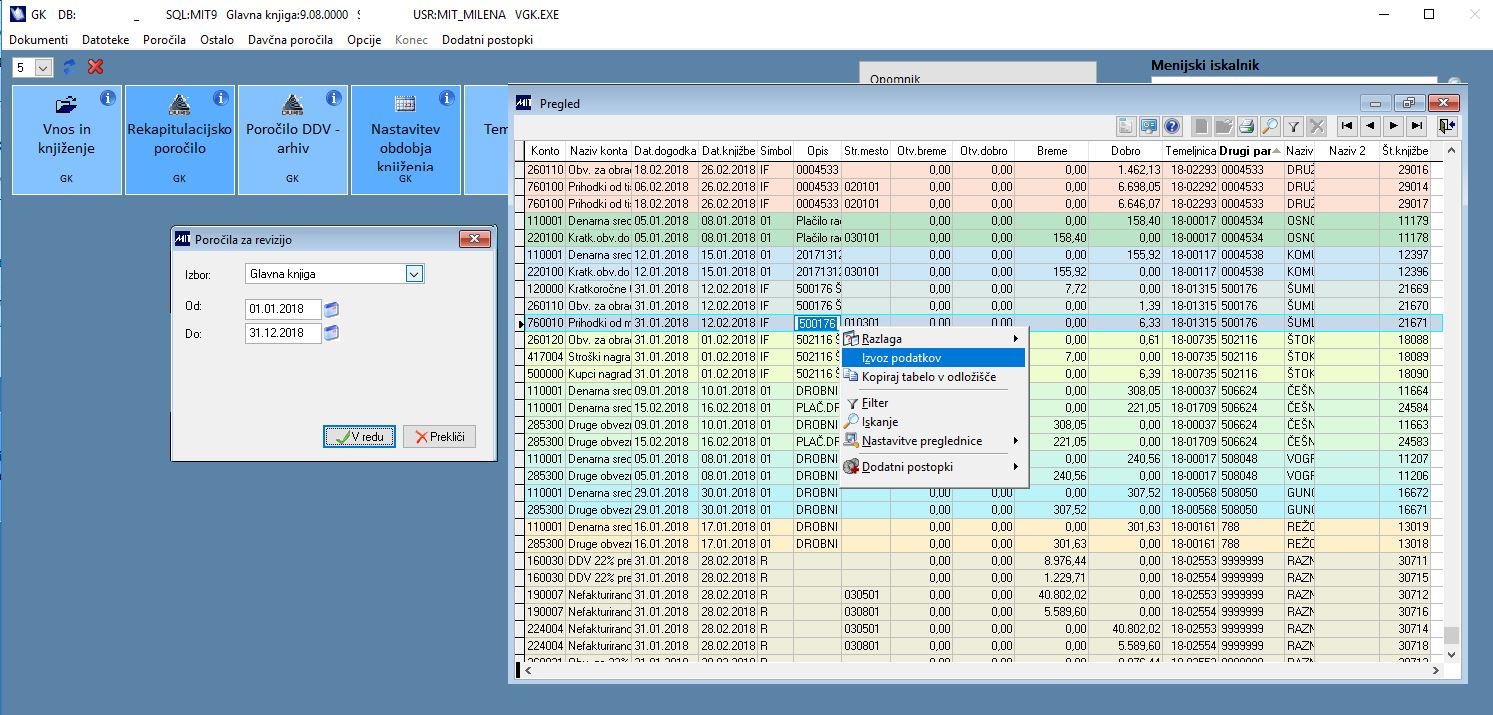Image resolution: width=1493 pixels, height=715 pixels.
Task: Open the dropdown showing number 5
Action: (x=43, y=67)
